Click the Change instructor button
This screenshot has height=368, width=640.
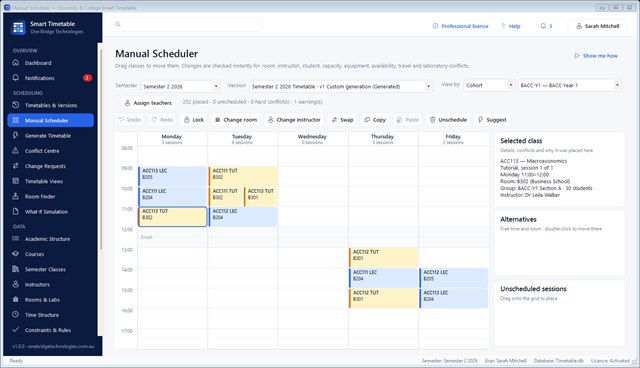click(294, 120)
